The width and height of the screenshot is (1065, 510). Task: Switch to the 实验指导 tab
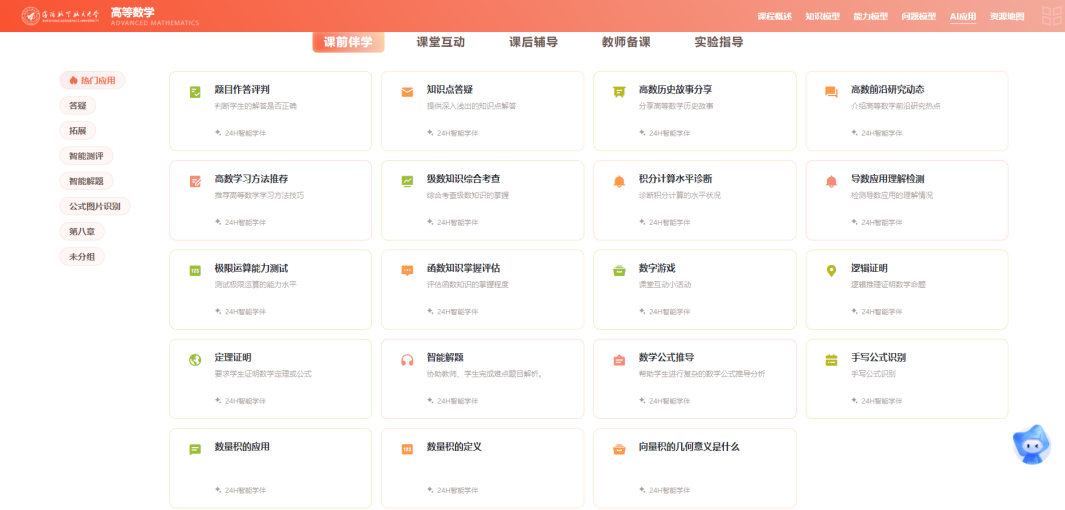pyautogui.click(x=719, y=42)
